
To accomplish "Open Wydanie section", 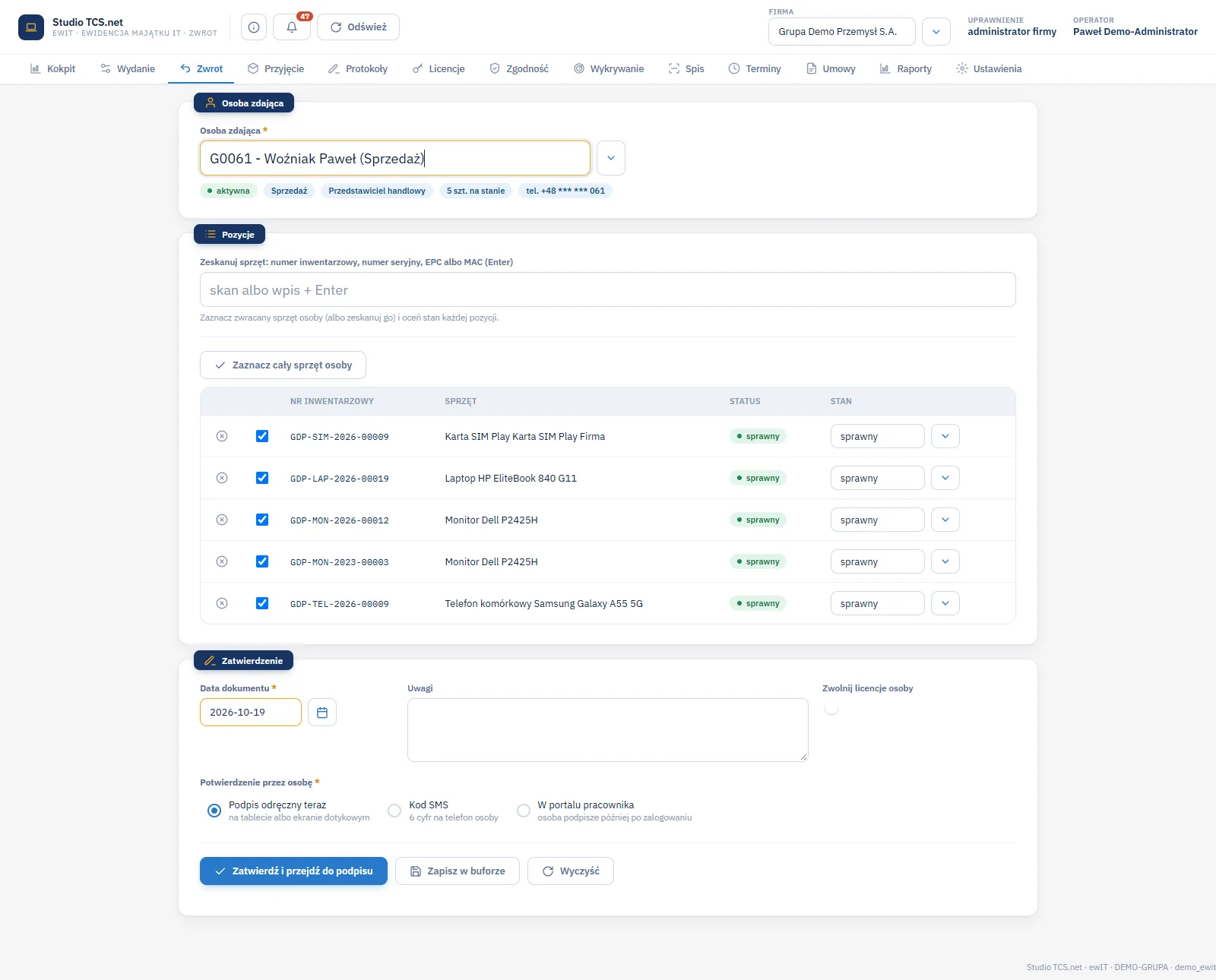I will point(128,69).
